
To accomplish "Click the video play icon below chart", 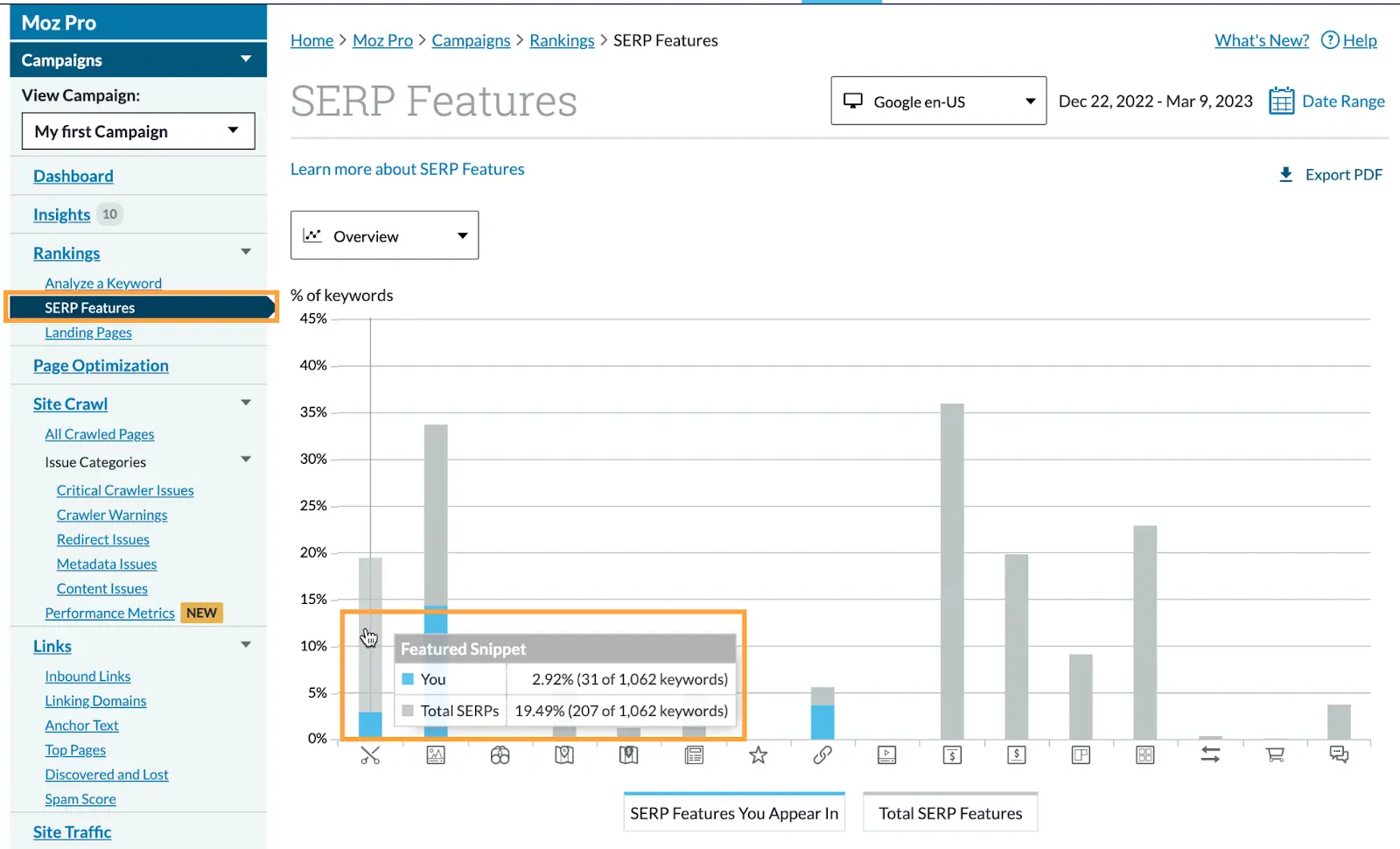I will (886, 755).
